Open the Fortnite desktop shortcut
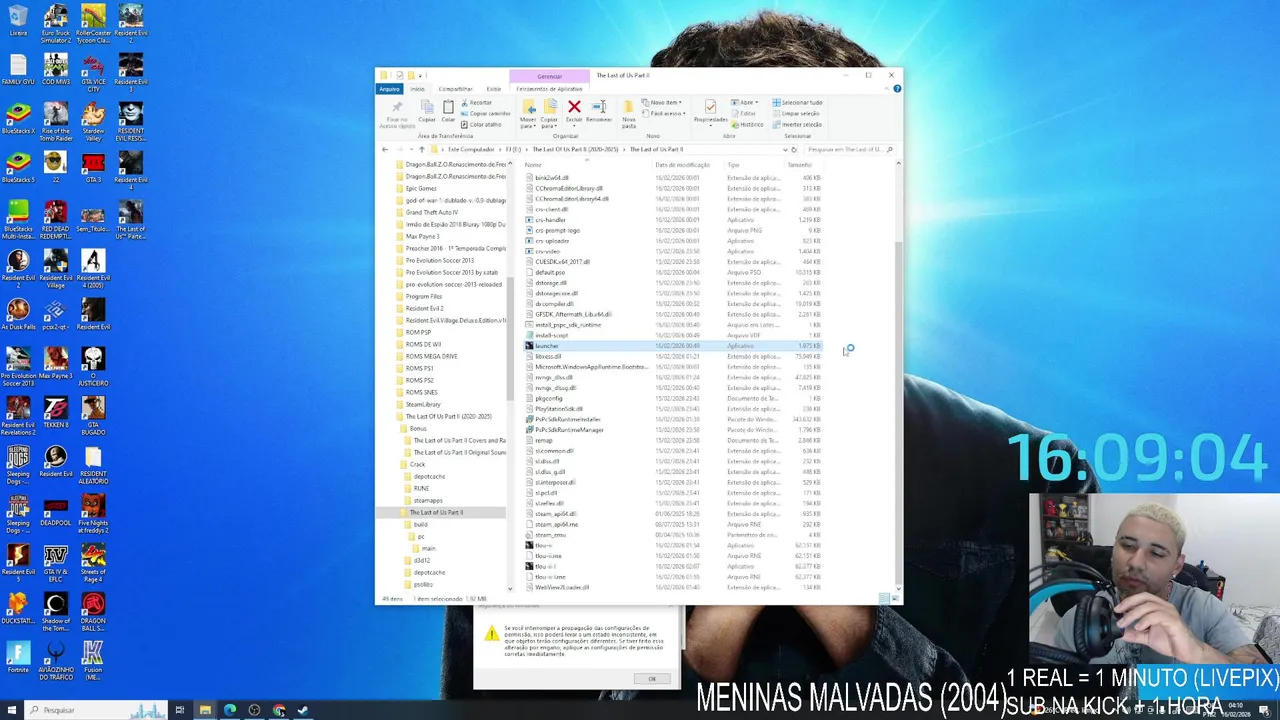Image resolution: width=1280 pixels, height=720 pixels. pos(18,657)
